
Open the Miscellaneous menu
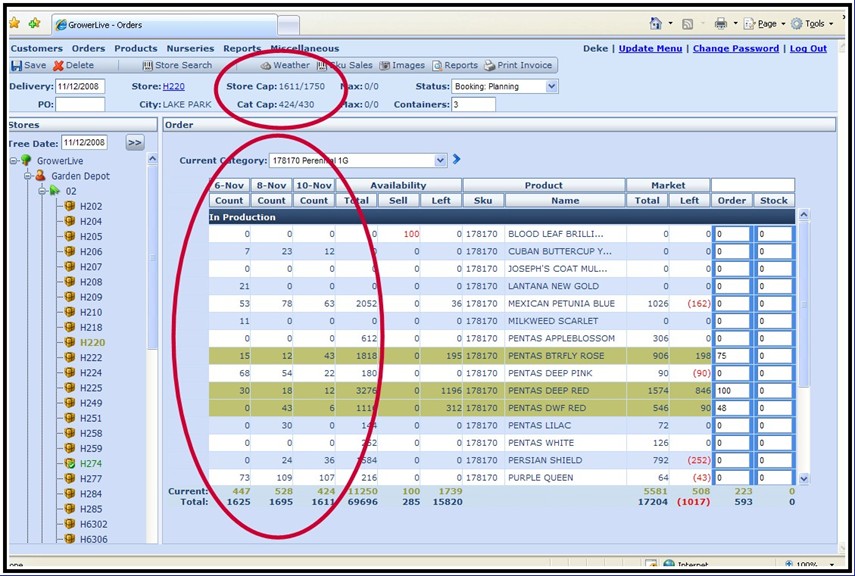pos(304,48)
